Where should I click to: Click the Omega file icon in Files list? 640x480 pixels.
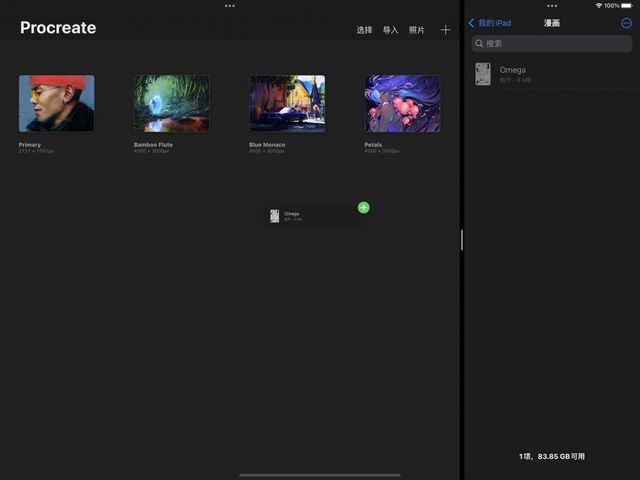click(483, 74)
